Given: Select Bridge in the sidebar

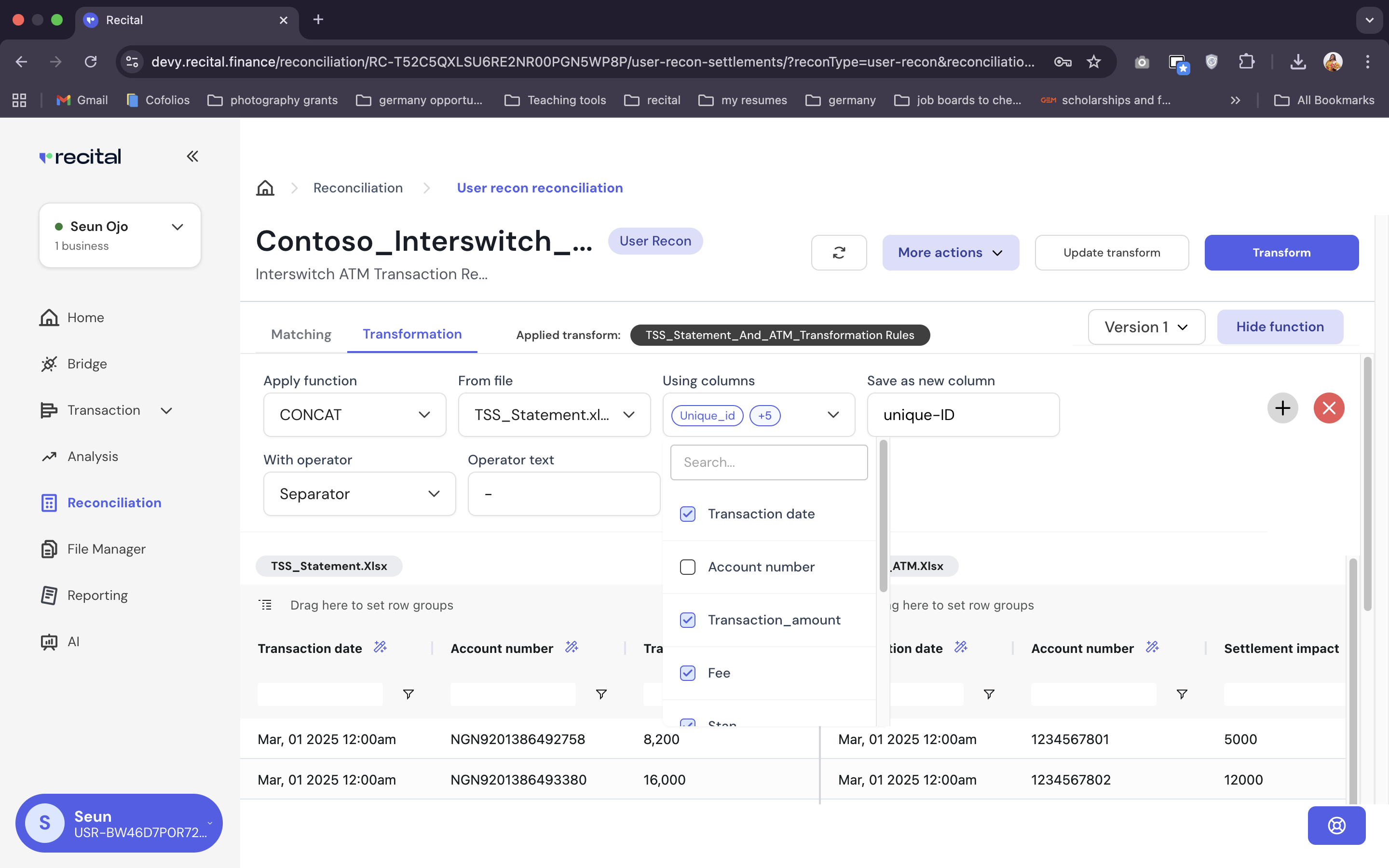Looking at the screenshot, I should 87,364.
